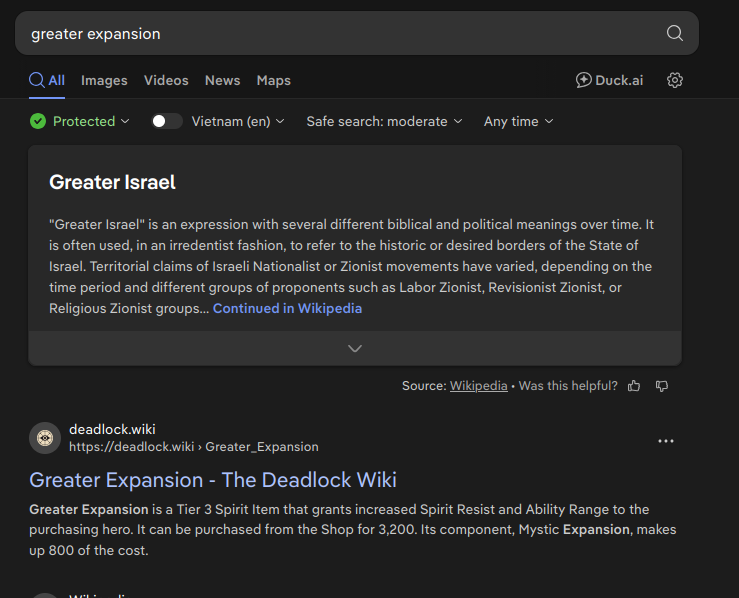Open Safe search: moderate dropdown
Viewport: 739px width, 598px height.
pos(384,122)
